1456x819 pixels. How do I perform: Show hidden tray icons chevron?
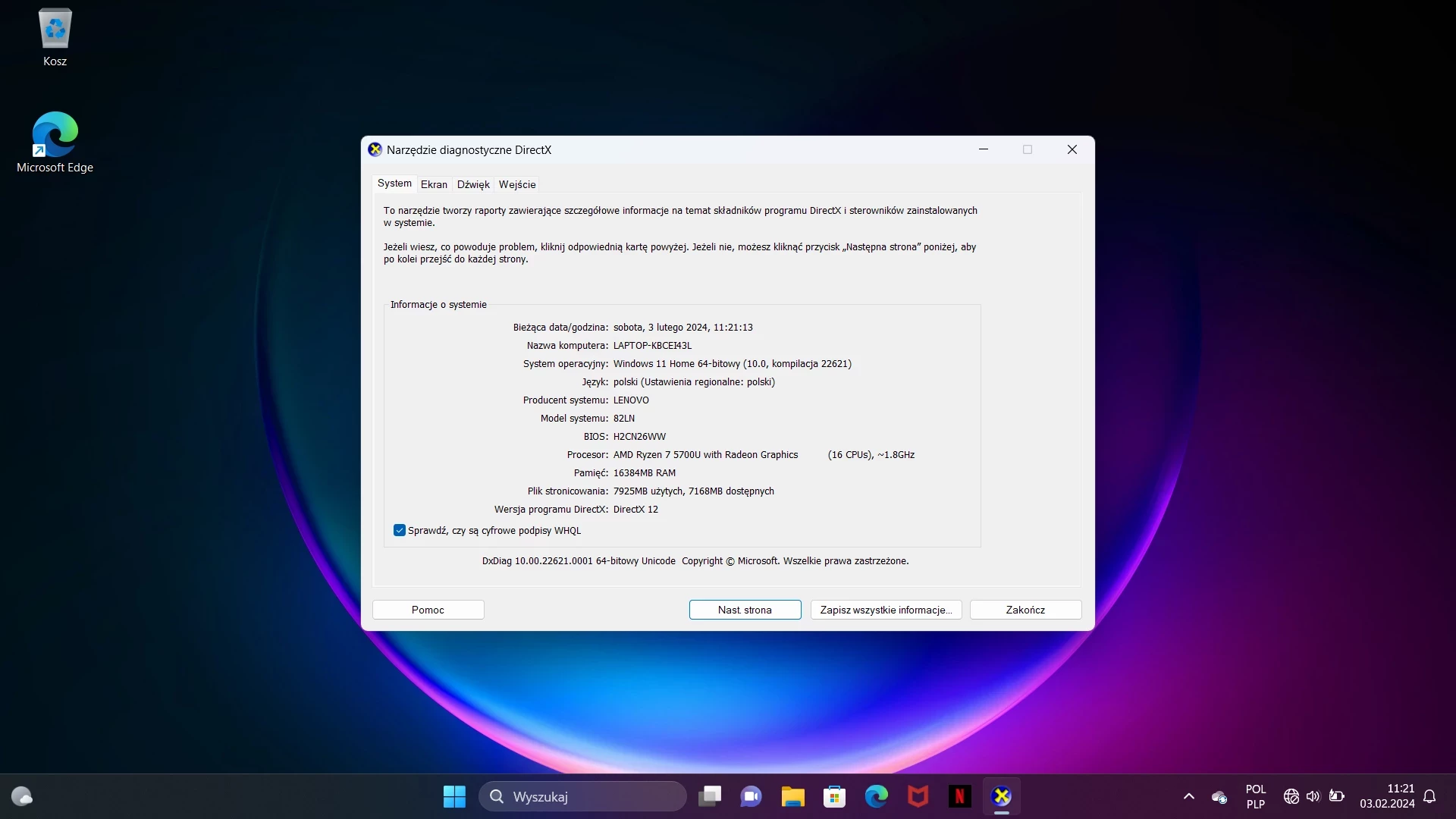pos(1189,796)
